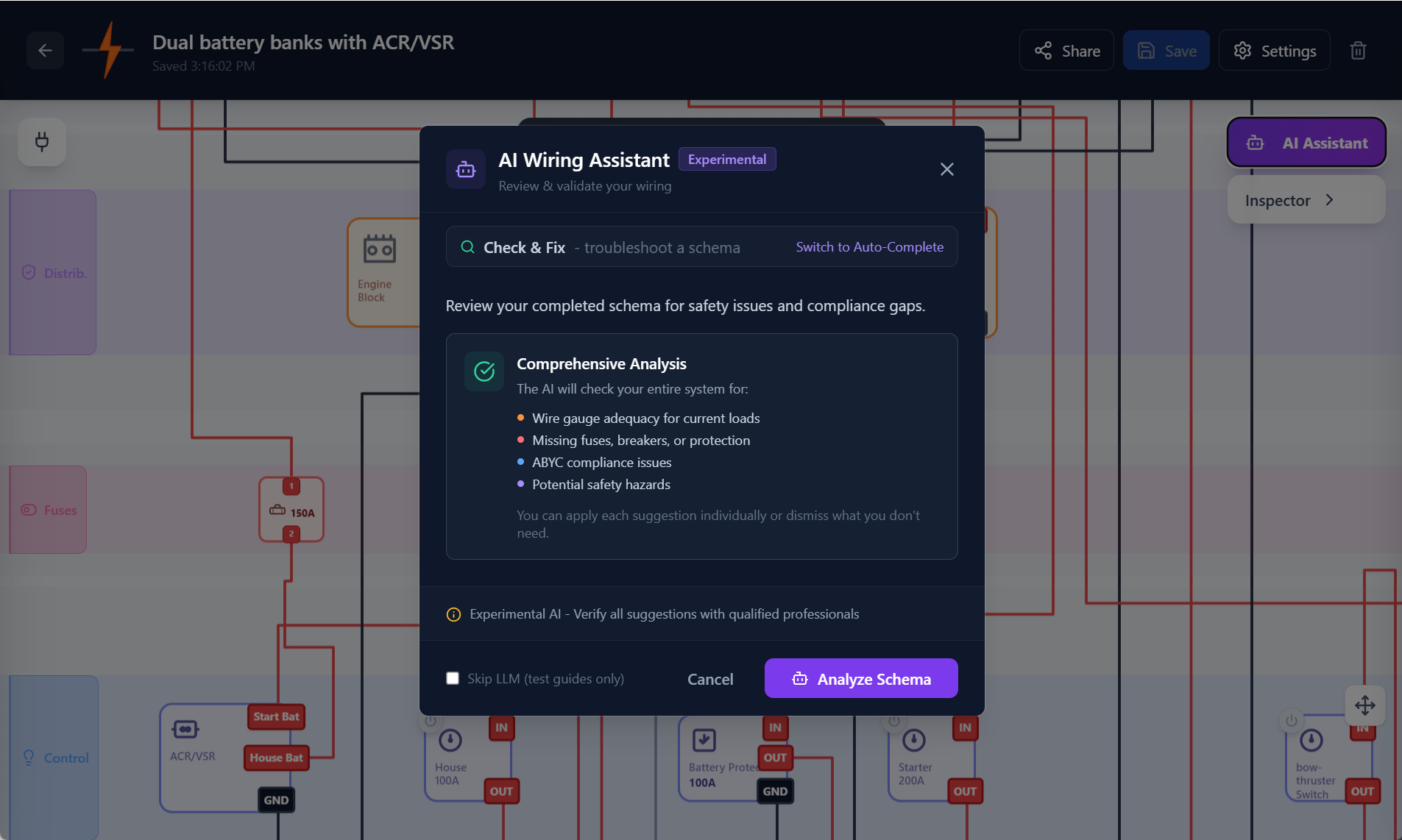Screen dimensions: 1402x840
Task: Toggle the power switch on Starter 200A node
Action: (x=892, y=721)
